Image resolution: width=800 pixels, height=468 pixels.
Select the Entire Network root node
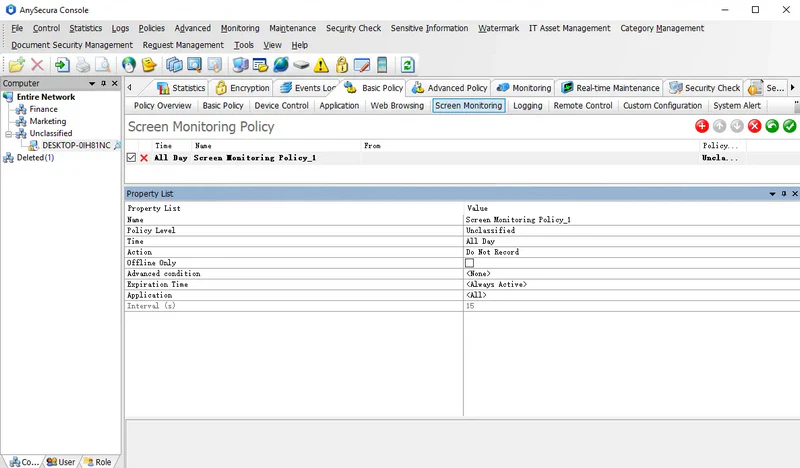46,97
